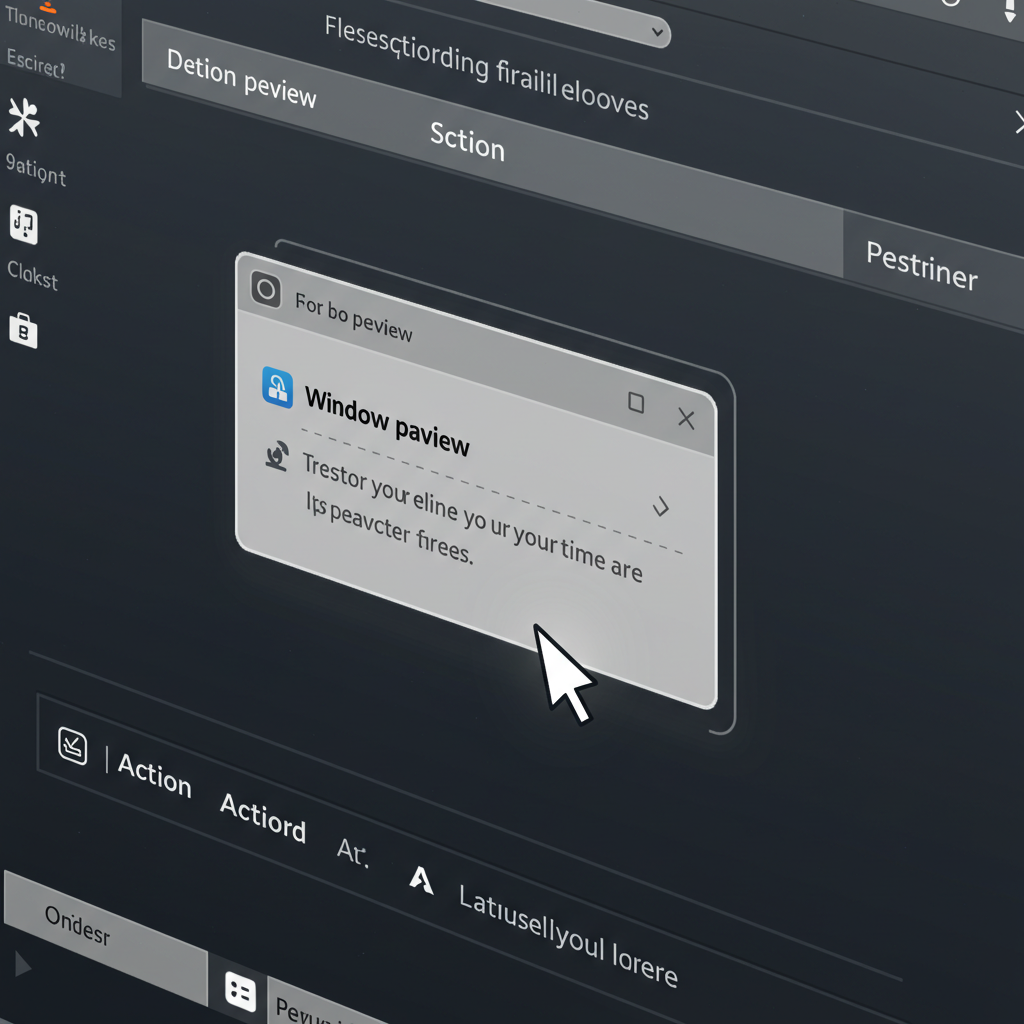Select the bag icon in sidebar

point(23,330)
